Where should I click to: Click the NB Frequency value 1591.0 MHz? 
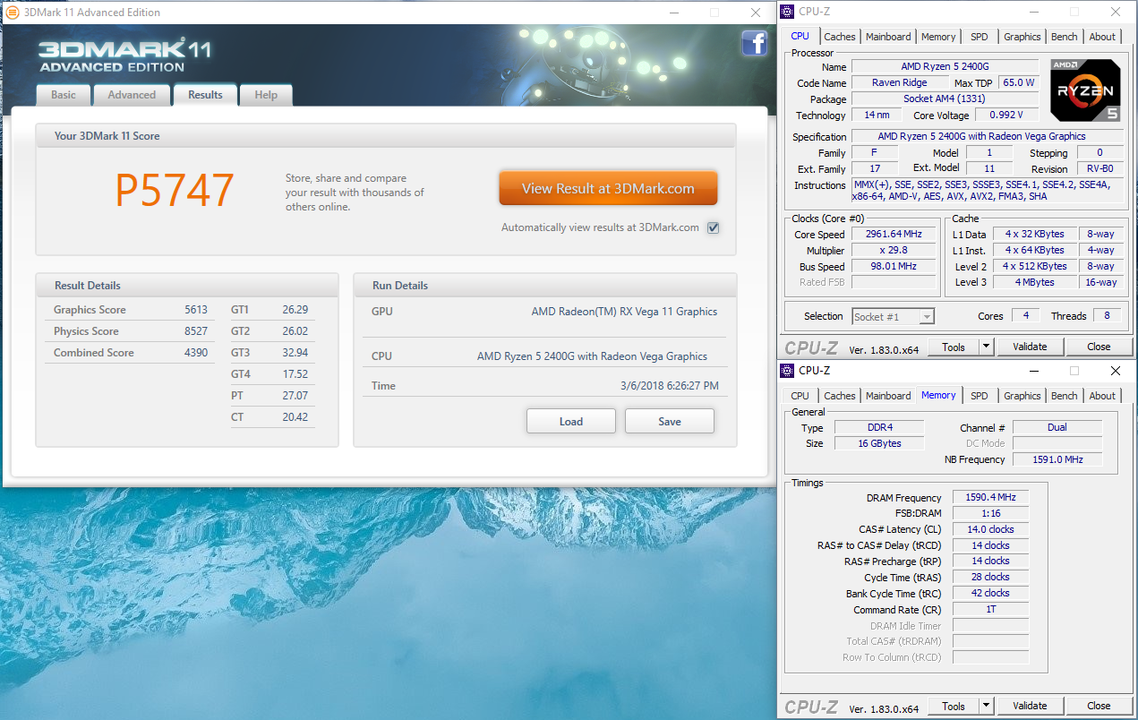click(x=1057, y=459)
